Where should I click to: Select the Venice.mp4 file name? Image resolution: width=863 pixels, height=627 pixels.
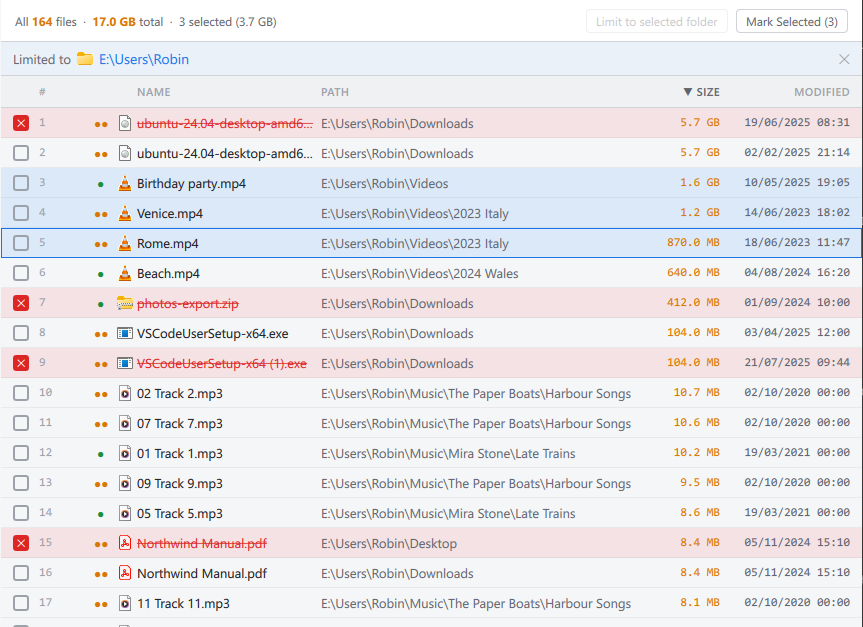point(170,214)
